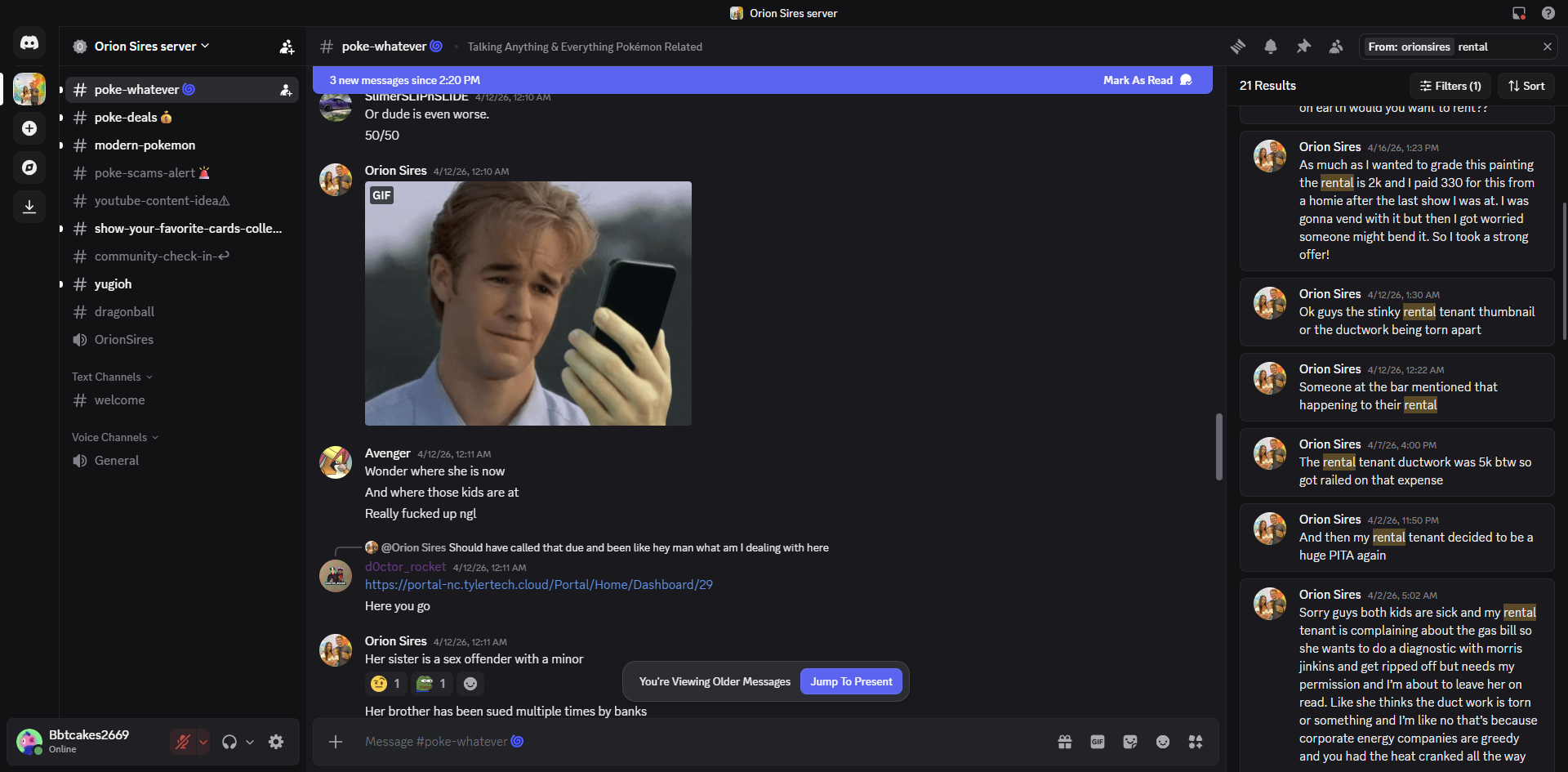Open Discord direct messages home icon
Screen dimensions: 1568x772
tap(29, 42)
